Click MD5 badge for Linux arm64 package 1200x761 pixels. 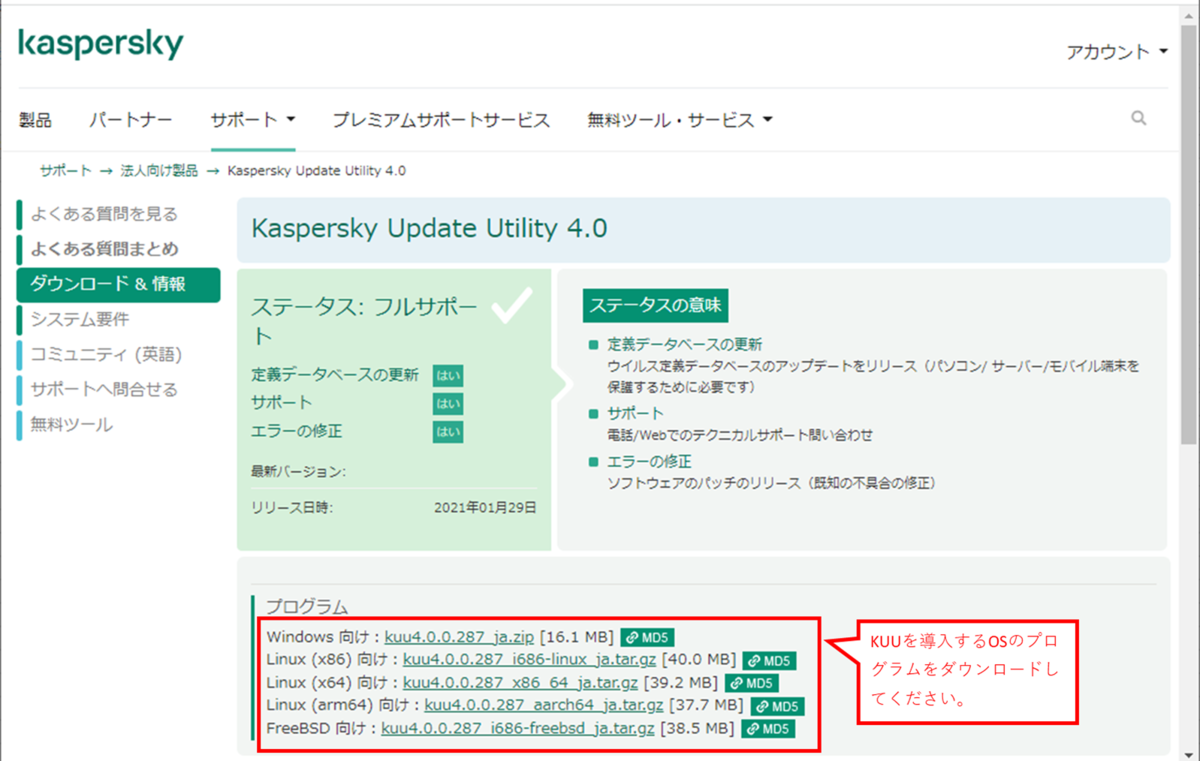[x=777, y=706]
